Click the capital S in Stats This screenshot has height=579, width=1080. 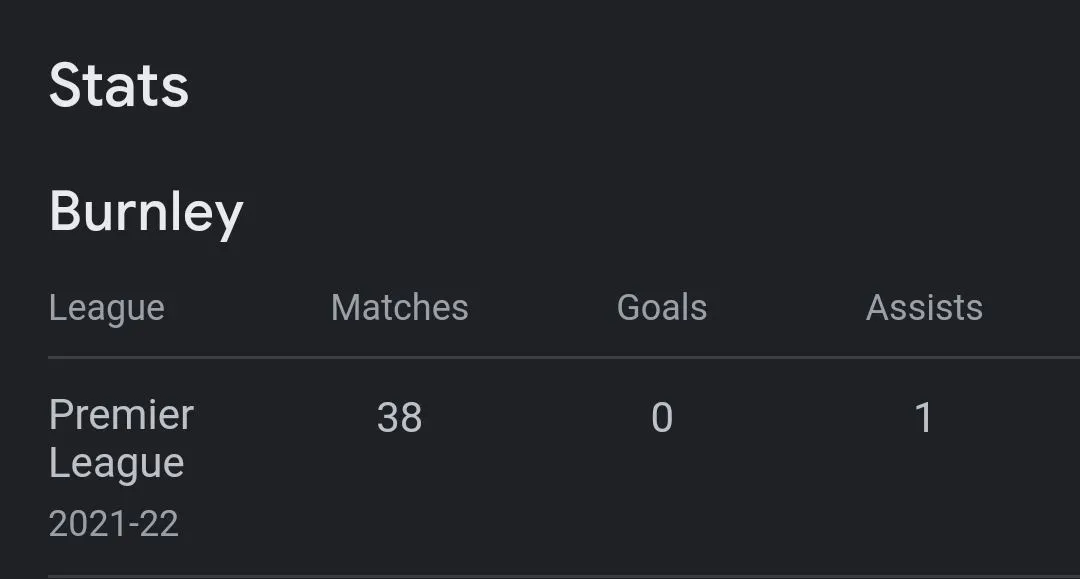66,86
